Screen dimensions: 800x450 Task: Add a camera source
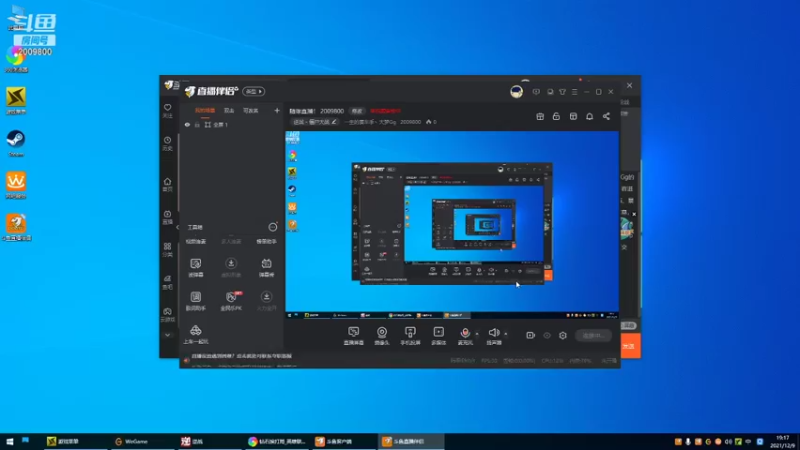[382, 336]
